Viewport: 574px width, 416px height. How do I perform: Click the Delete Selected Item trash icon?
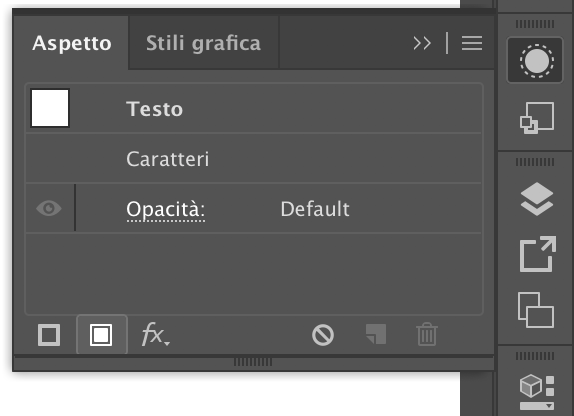(427, 334)
